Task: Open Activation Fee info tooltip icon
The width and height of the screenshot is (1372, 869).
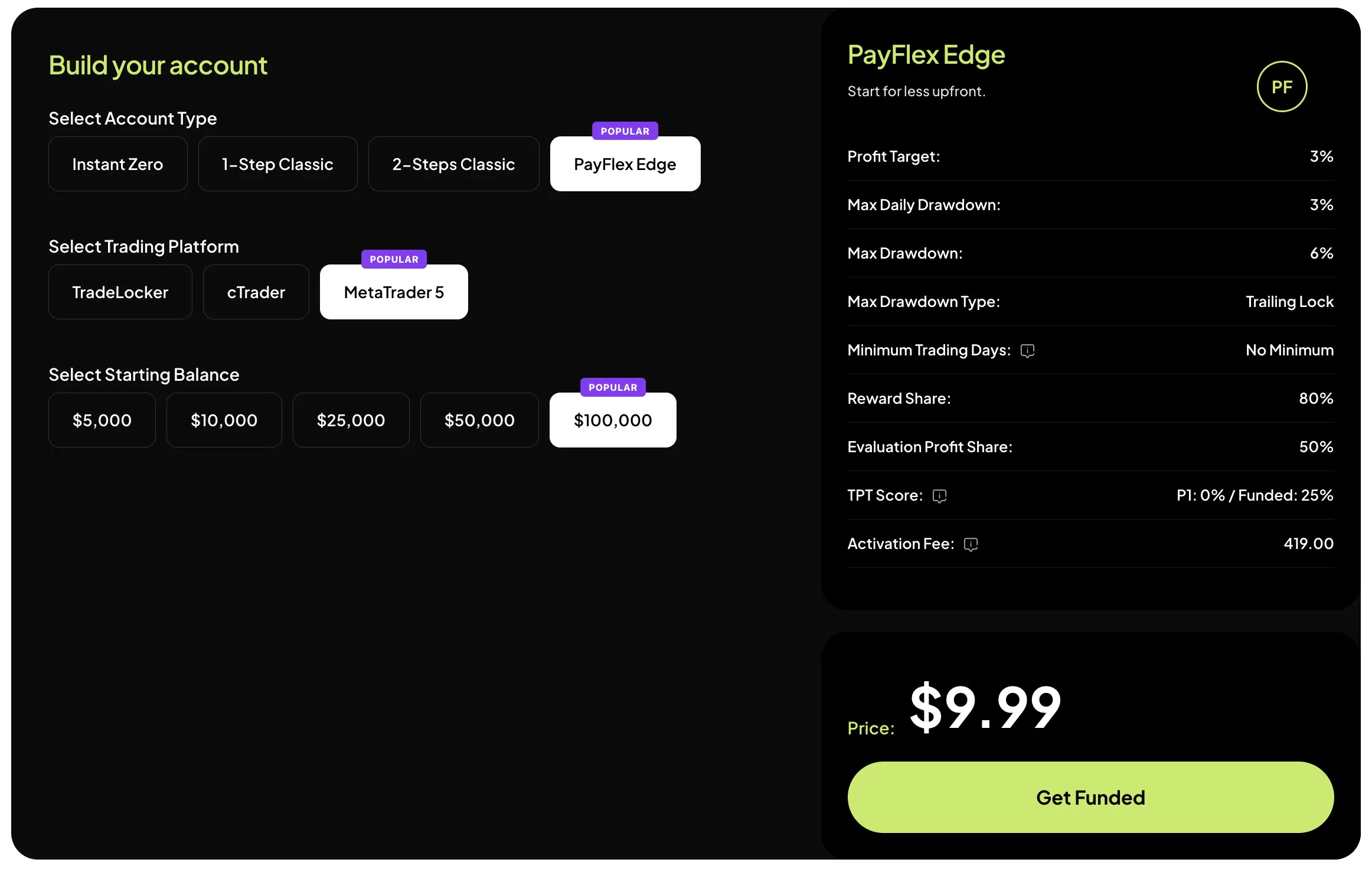Action: (971, 544)
